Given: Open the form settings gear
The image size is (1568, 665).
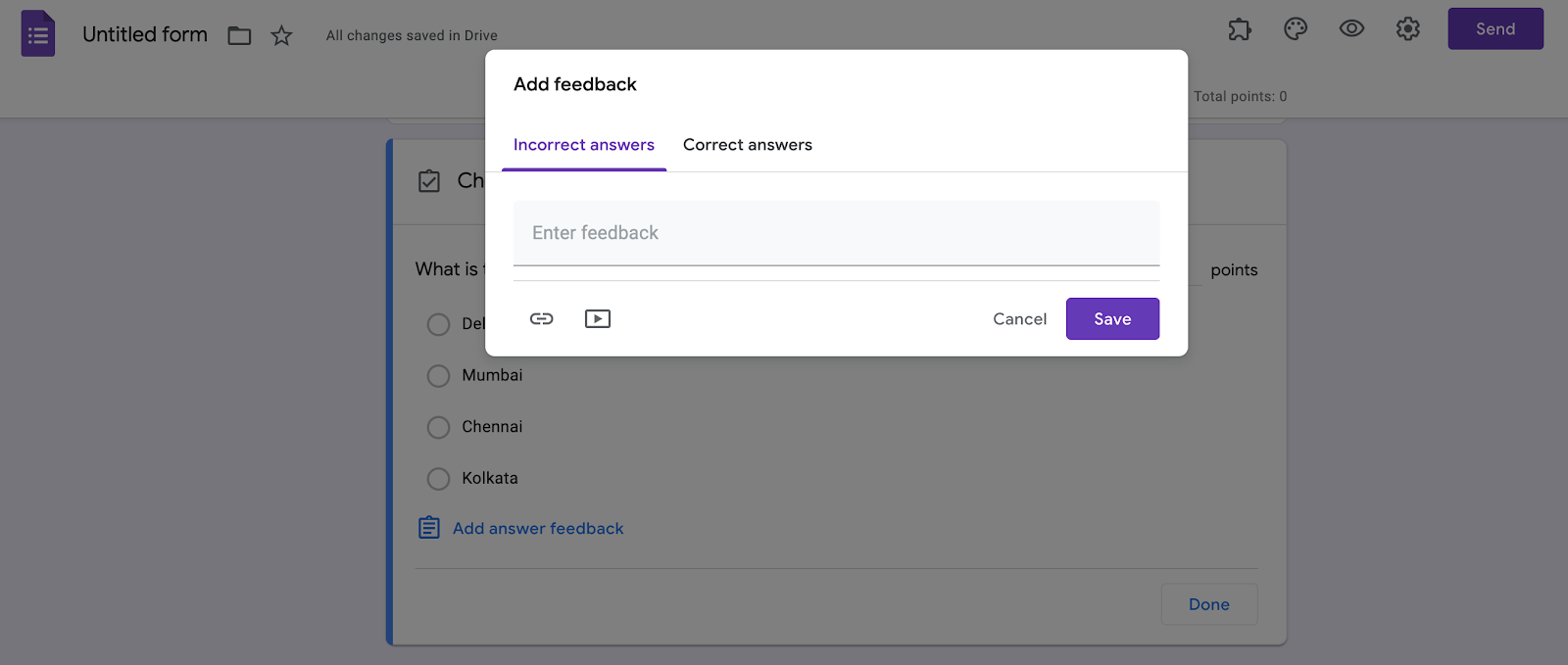Looking at the screenshot, I should [1408, 29].
